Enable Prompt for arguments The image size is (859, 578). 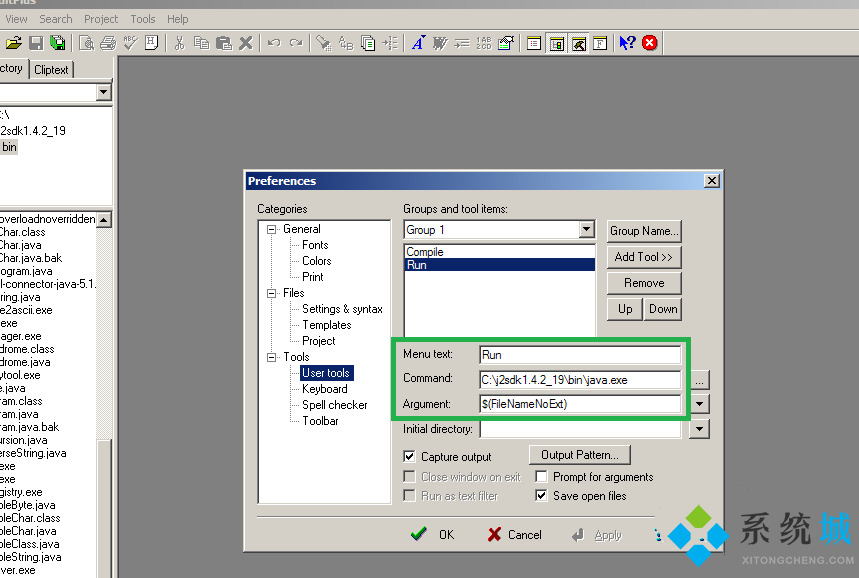(540, 476)
